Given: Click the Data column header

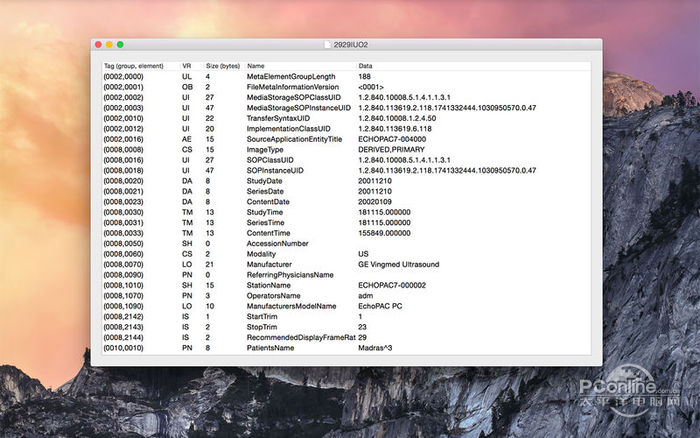Looking at the screenshot, I should coord(366,66).
